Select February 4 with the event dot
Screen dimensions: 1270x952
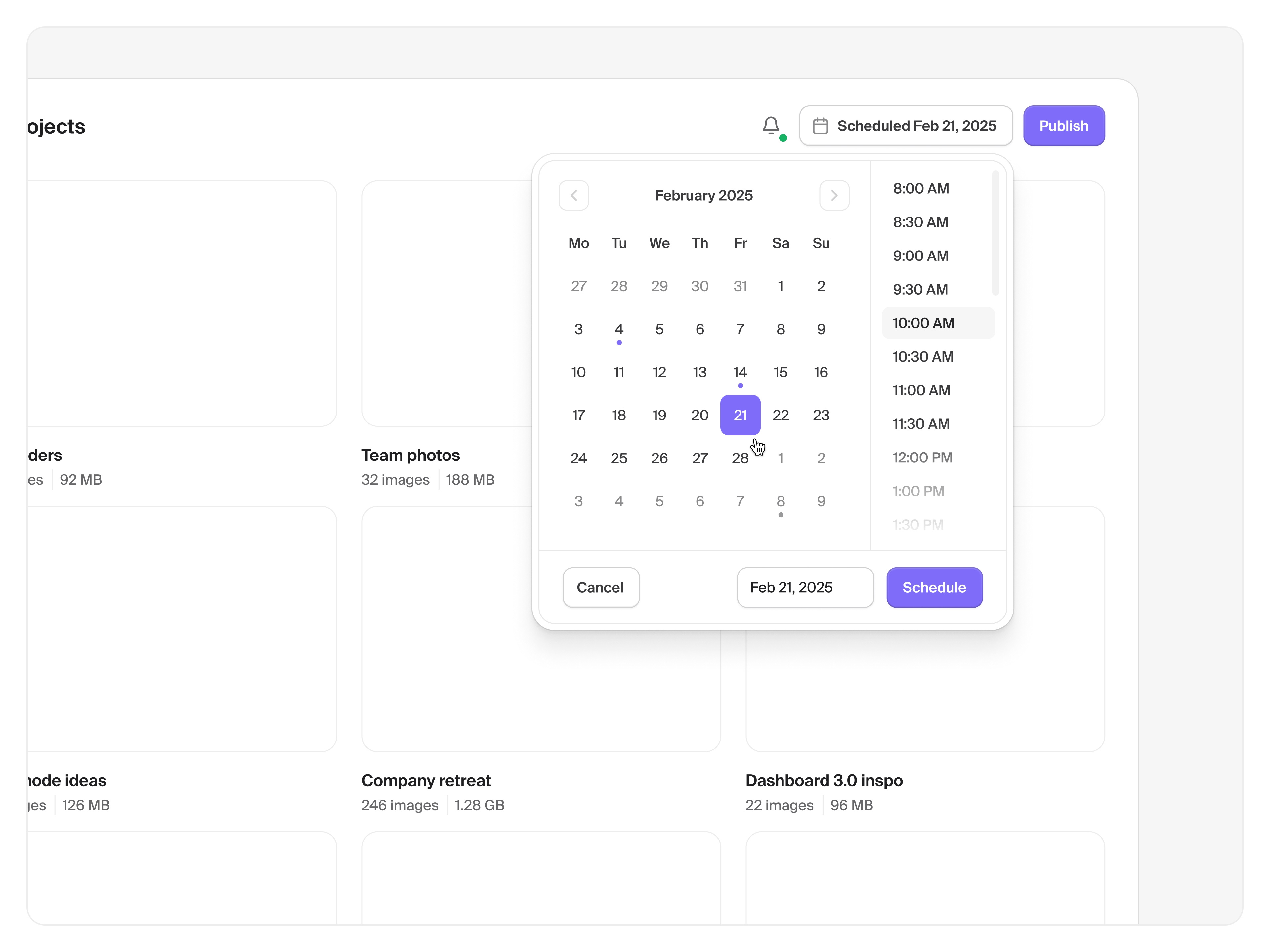619,329
